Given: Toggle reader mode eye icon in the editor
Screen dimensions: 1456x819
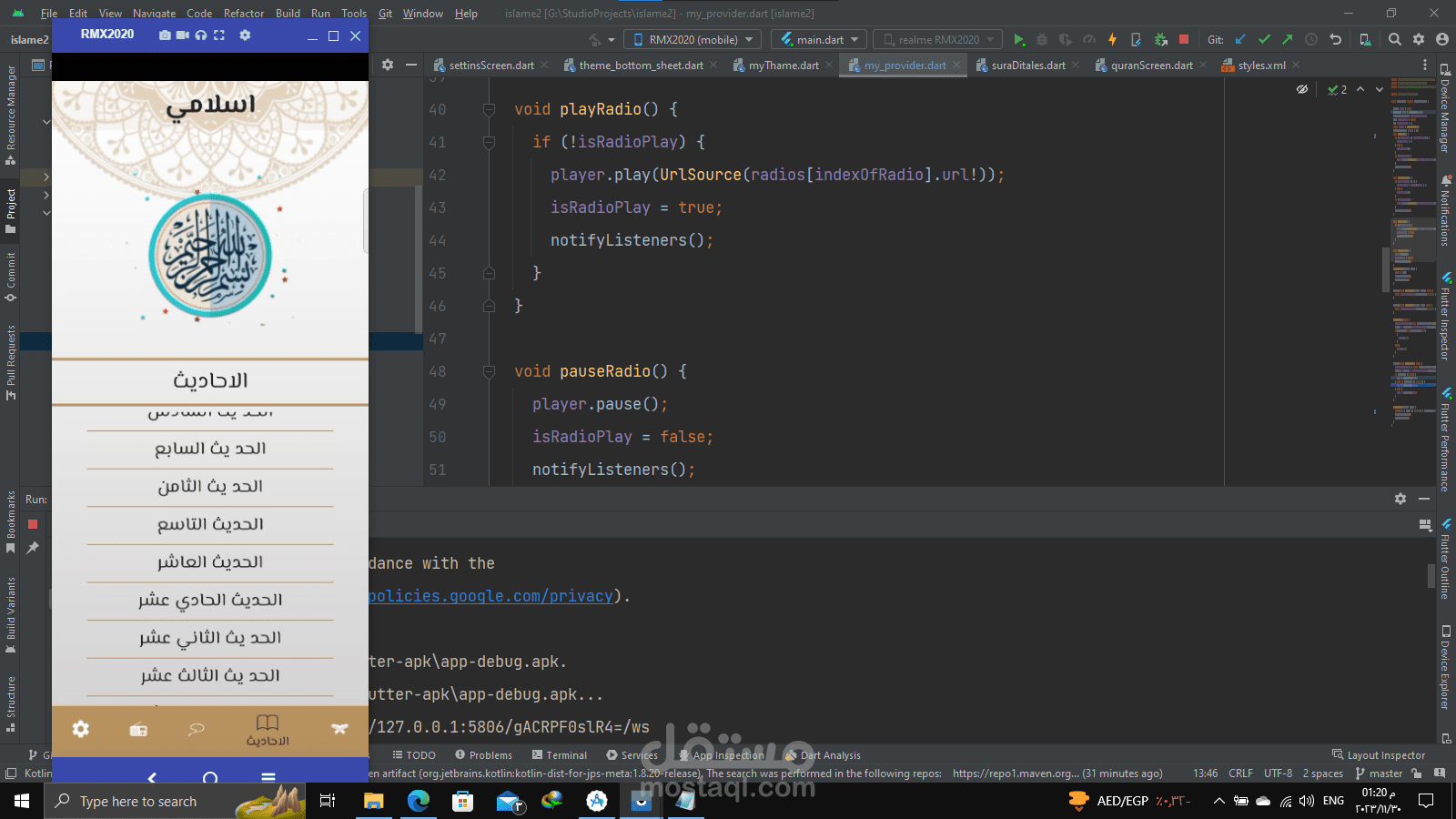Looking at the screenshot, I should click(x=1302, y=89).
